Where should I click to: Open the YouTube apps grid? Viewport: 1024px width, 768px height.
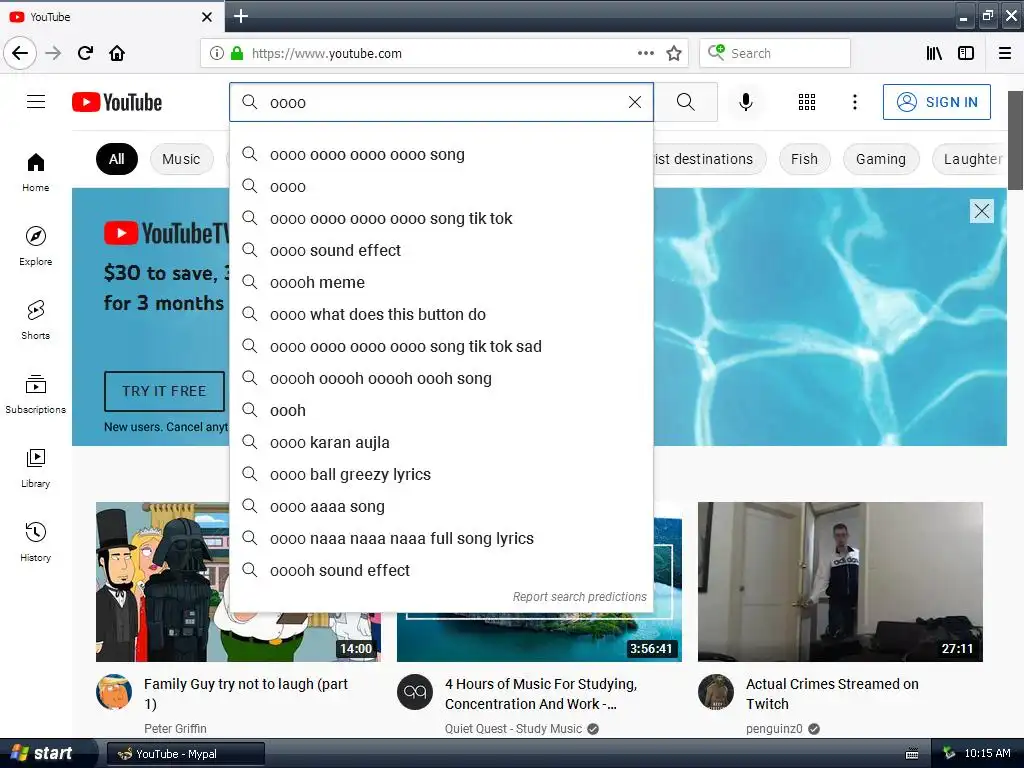(x=807, y=102)
